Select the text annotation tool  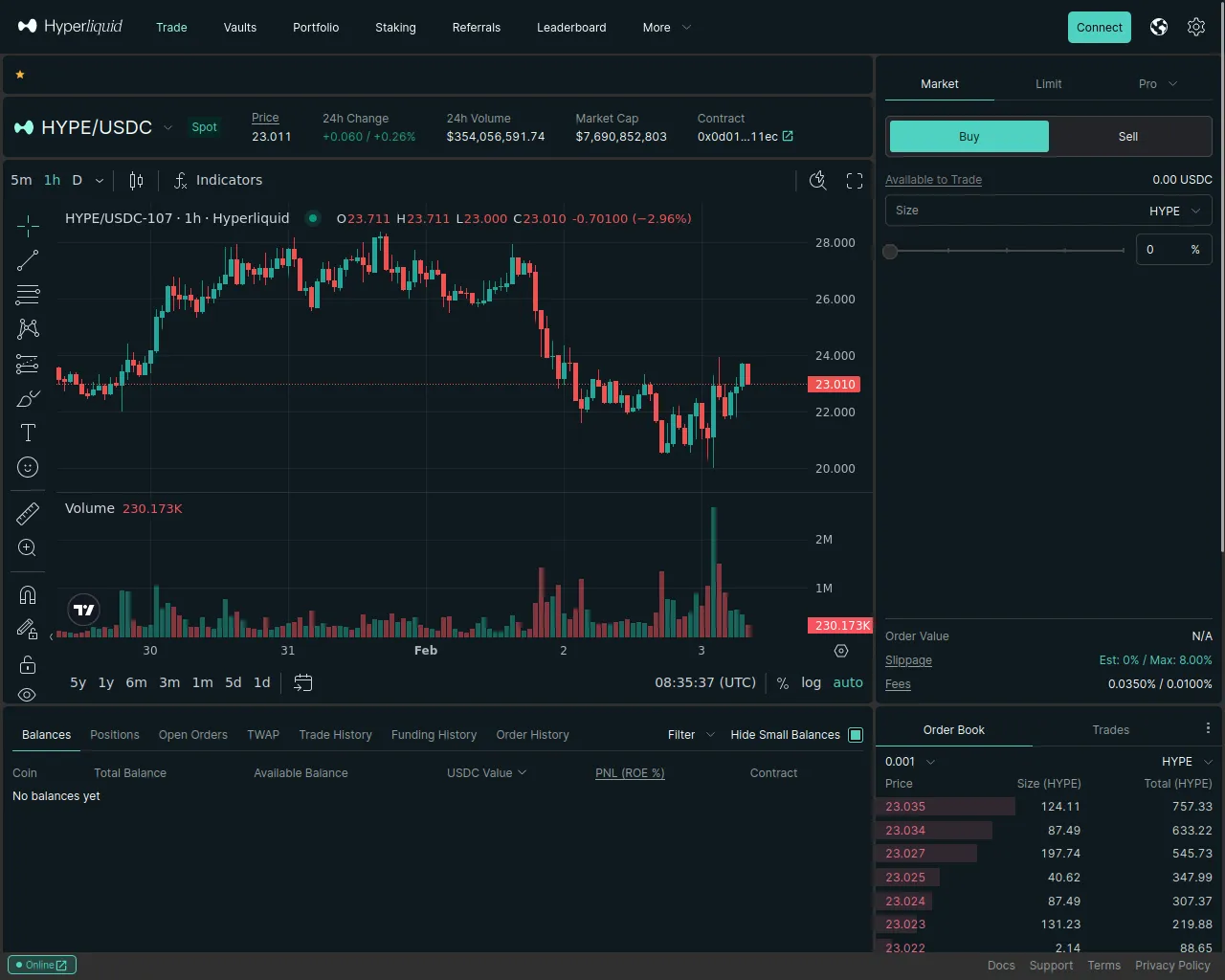pyautogui.click(x=28, y=433)
